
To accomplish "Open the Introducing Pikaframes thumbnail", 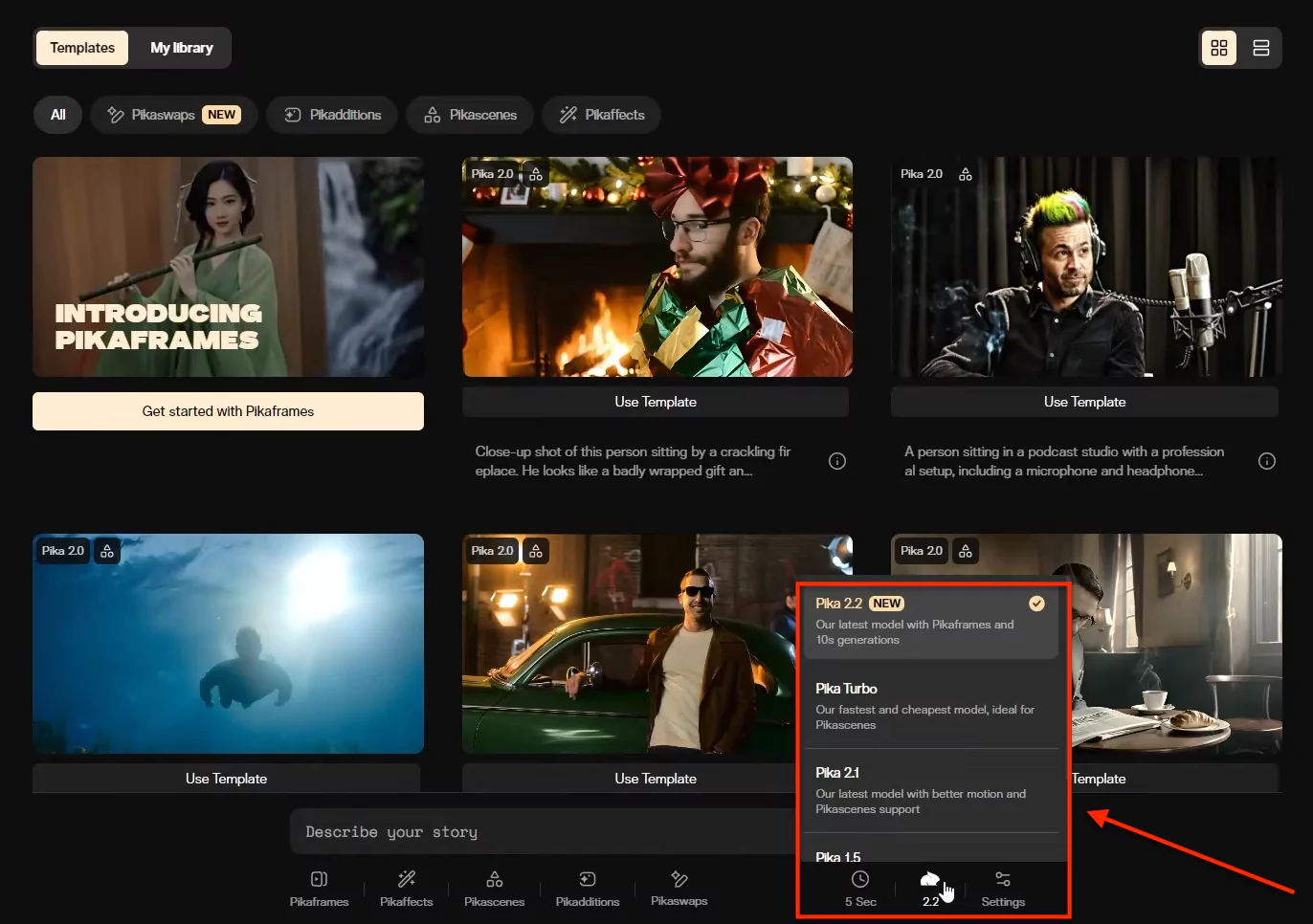I will (x=228, y=267).
